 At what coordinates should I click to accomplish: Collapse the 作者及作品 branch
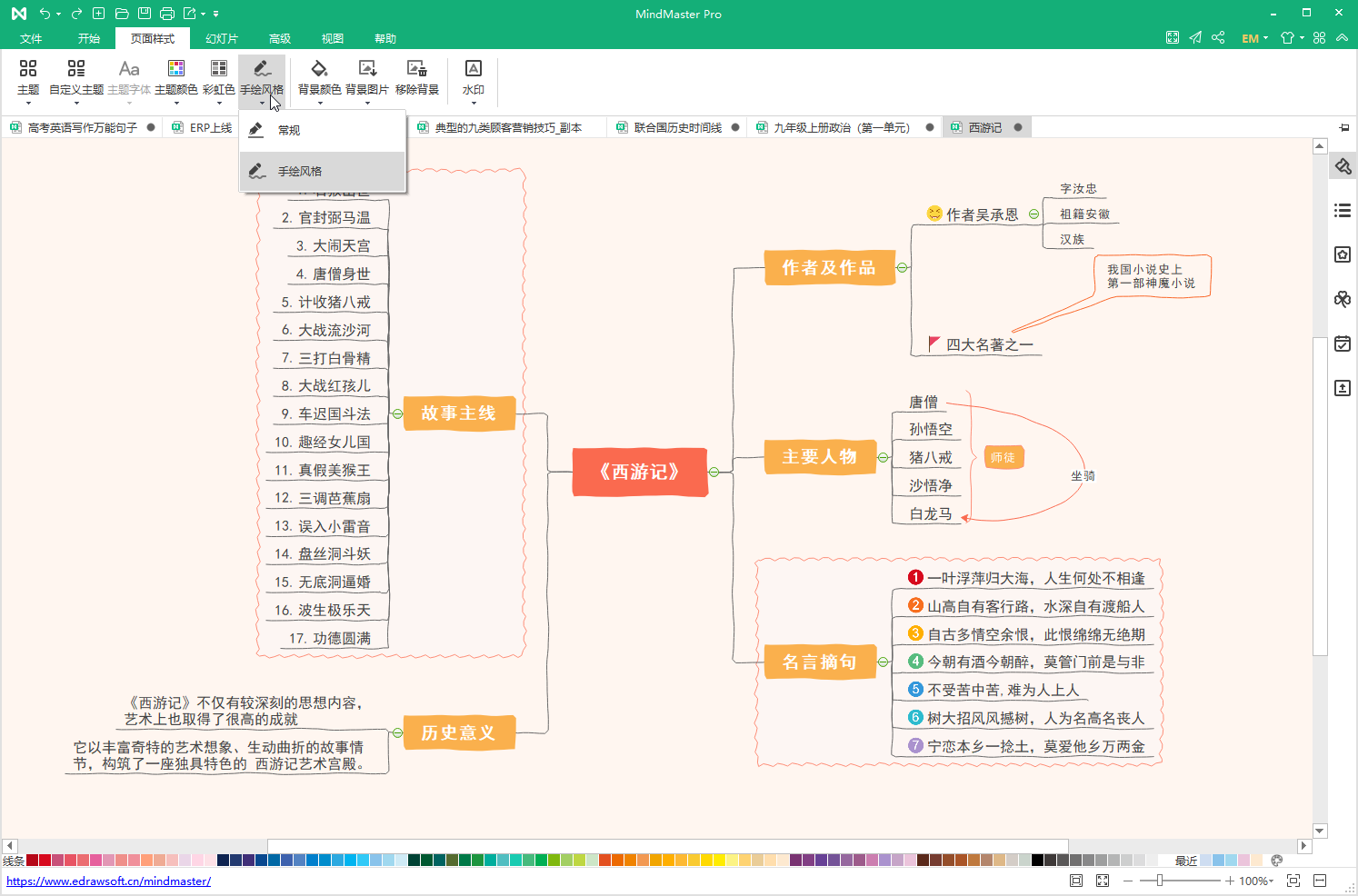[903, 267]
